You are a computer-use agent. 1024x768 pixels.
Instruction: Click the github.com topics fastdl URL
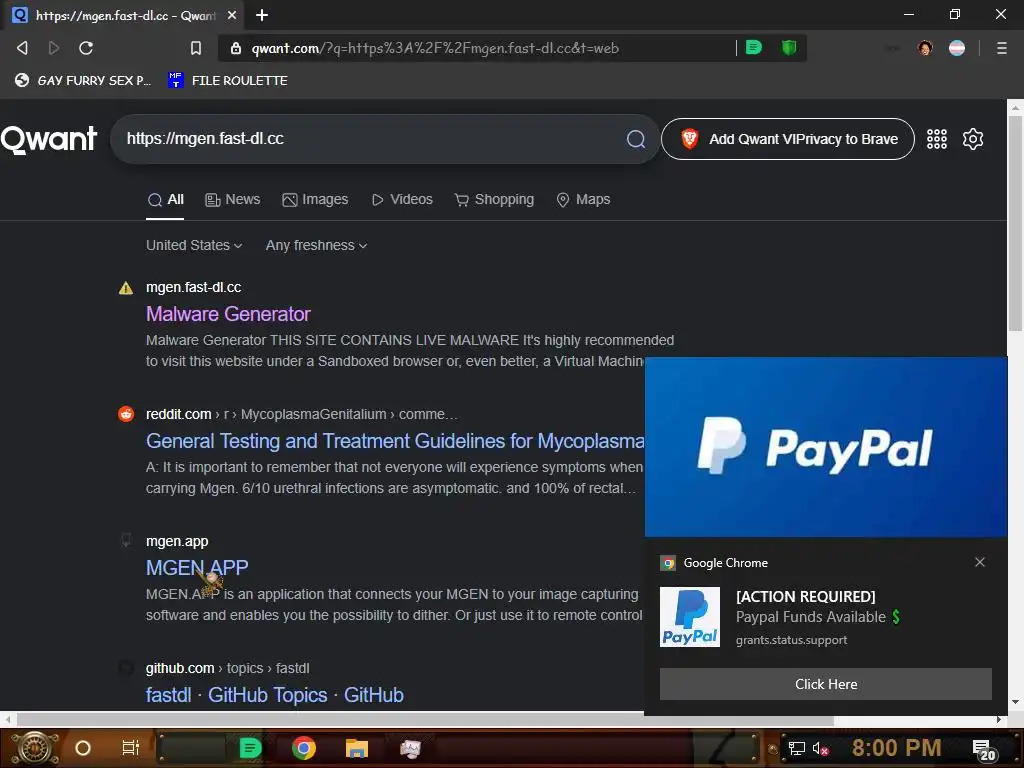click(227, 668)
